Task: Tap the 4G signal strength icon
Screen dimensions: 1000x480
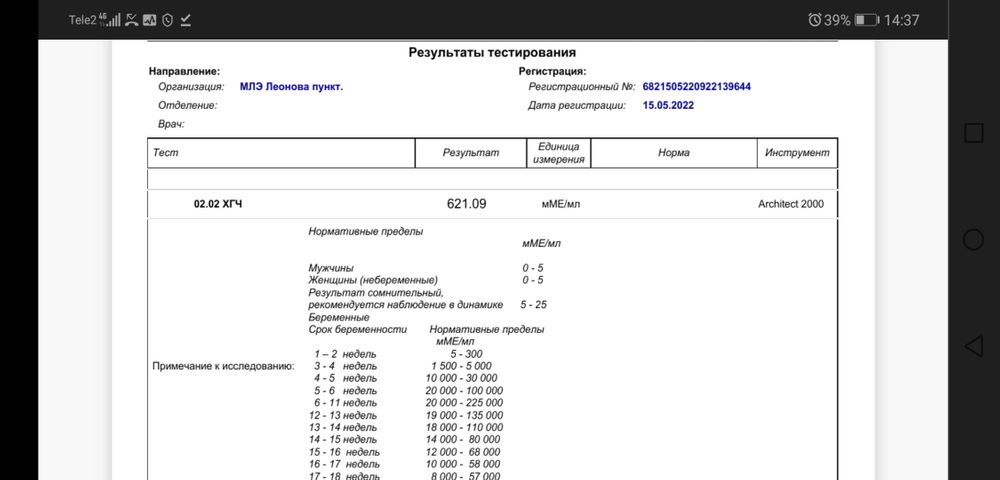Action: (110, 20)
